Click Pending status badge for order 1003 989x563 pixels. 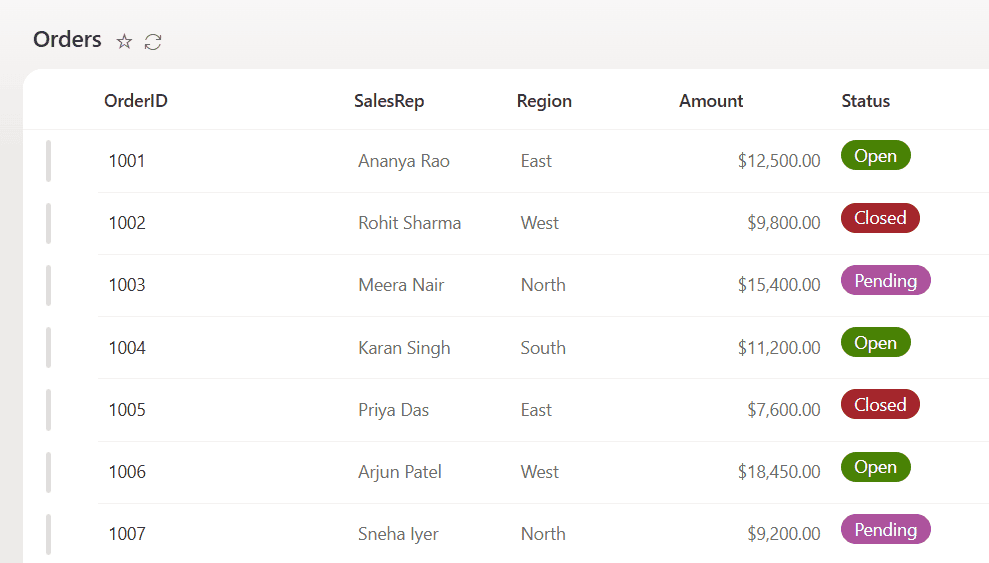coord(886,280)
